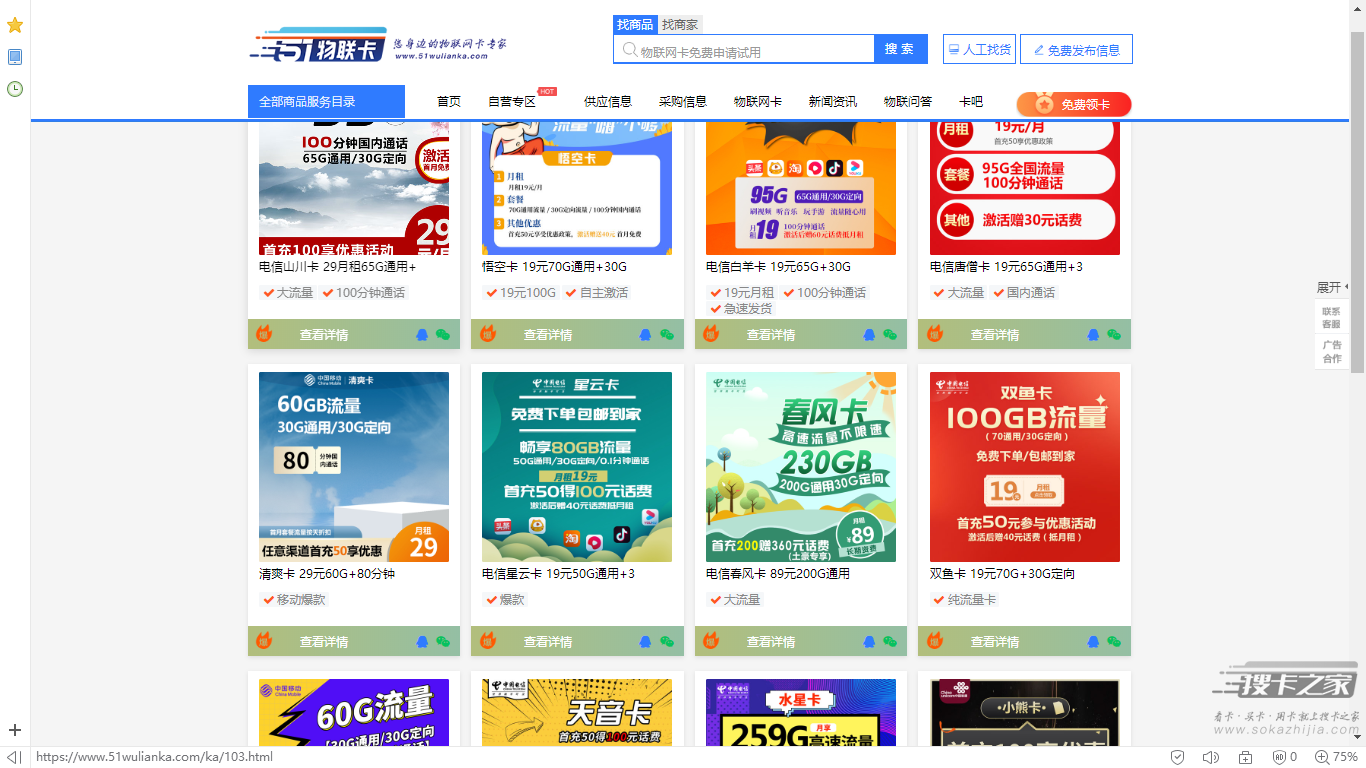Click the 搜索 search button
Image resolution: width=1366 pixels, height=768 pixels.
click(901, 49)
